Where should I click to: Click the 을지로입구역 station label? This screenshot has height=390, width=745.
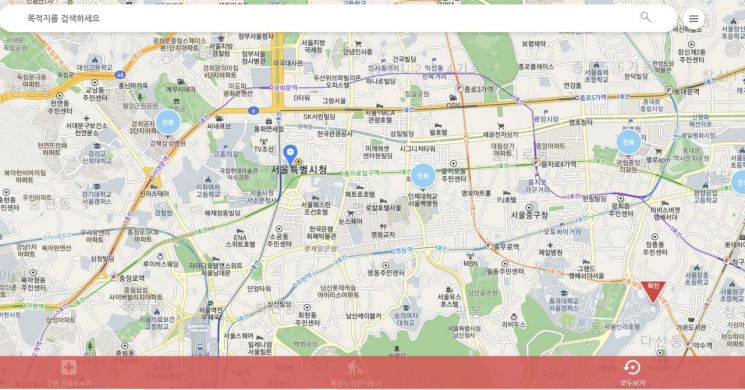pyautogui.click(x=361, y=173)
